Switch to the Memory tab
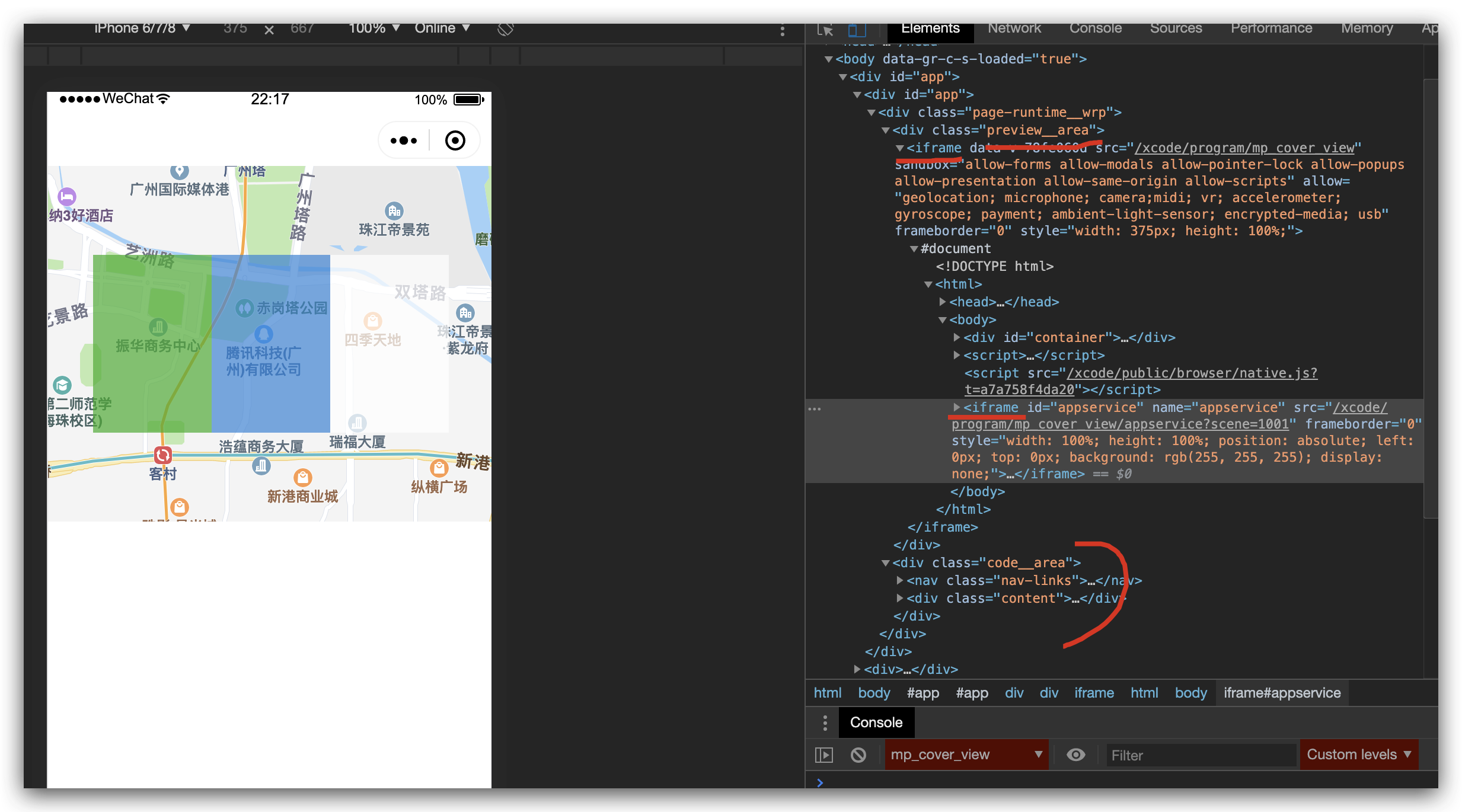This screenshot has width=1462, height=812. click(x=1367, y=29)
